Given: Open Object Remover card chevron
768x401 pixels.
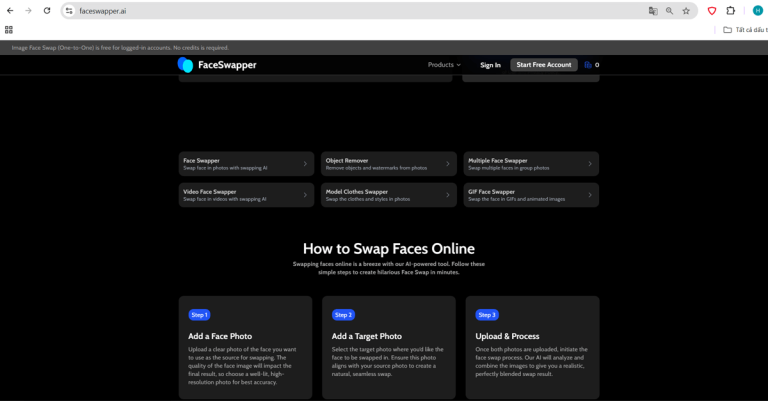Looking at the screenshot, I should click(x=448, y=164).
